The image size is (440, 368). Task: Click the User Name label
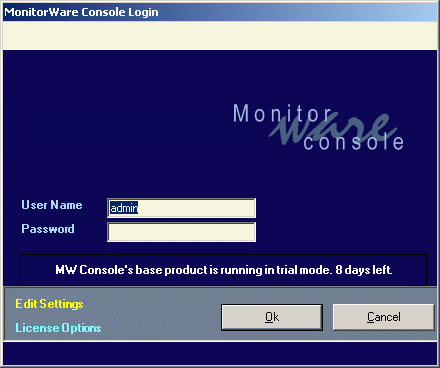point(52,205)
